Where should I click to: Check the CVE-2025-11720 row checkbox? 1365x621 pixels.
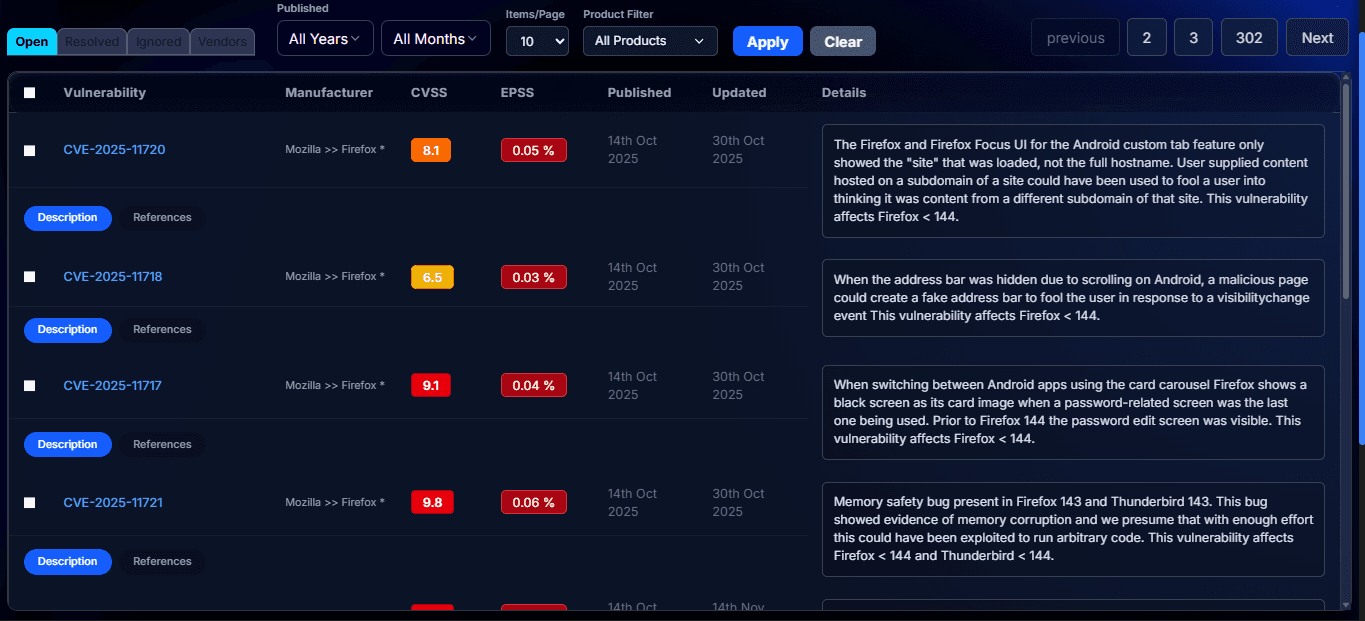pos(30,150)
